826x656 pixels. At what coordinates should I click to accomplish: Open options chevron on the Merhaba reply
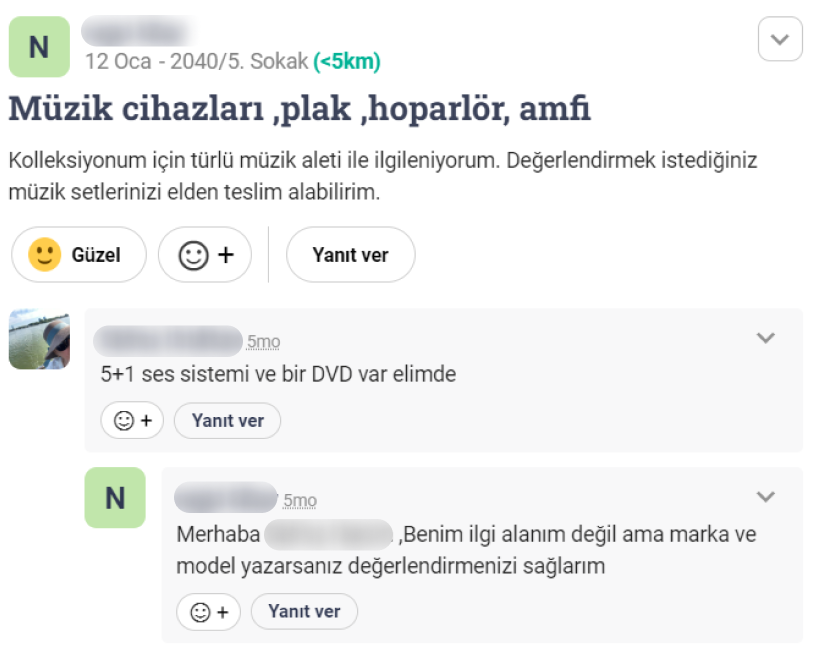[765, 497]
